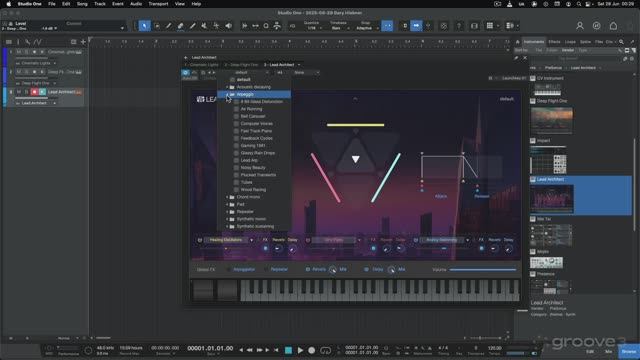Collapse the Arpeggio preset folder
Viewport: 640px width, 360px height.
coord(227,94)
